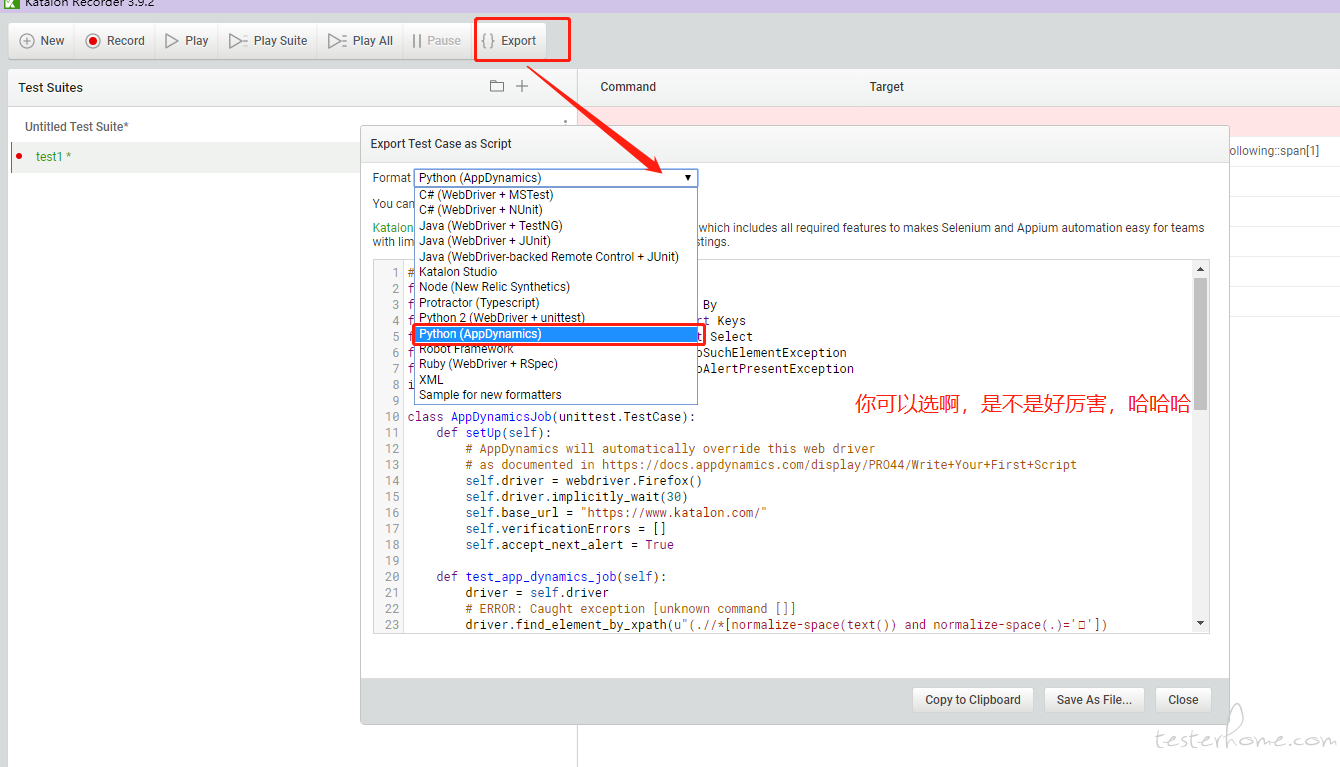1340x767 pixels.
Task: Click Save As File... button
Action: [1094, 700]
